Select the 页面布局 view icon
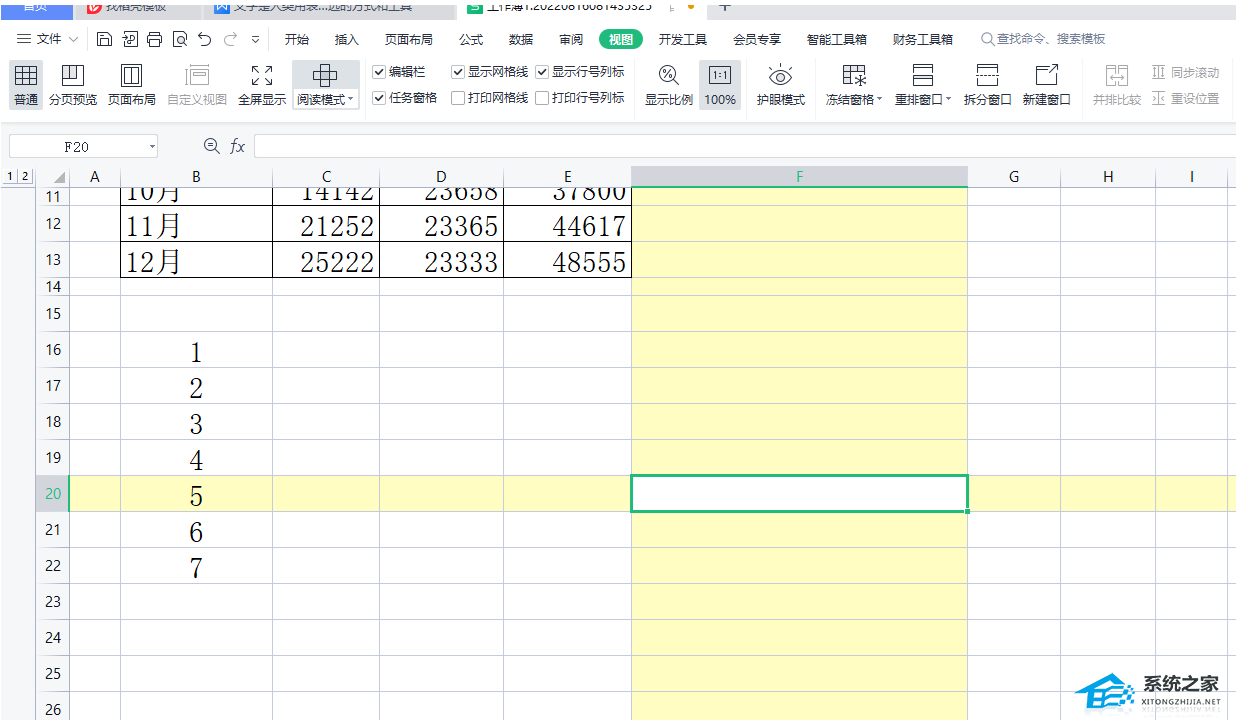 [x=131, y=85]
